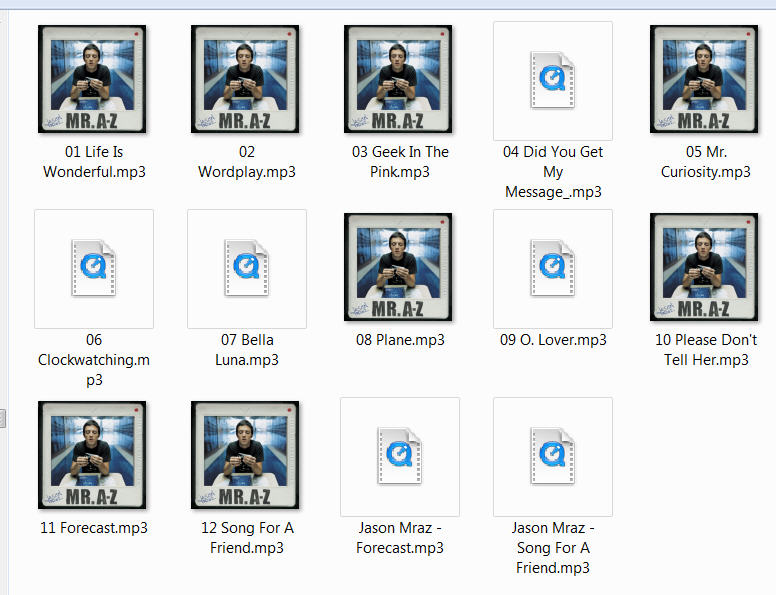Image resolution: width=776 pixels, height=595 pixels.
Task: Click the file name 12 Song For A Friend.mp3
Action: pos(246,538)
